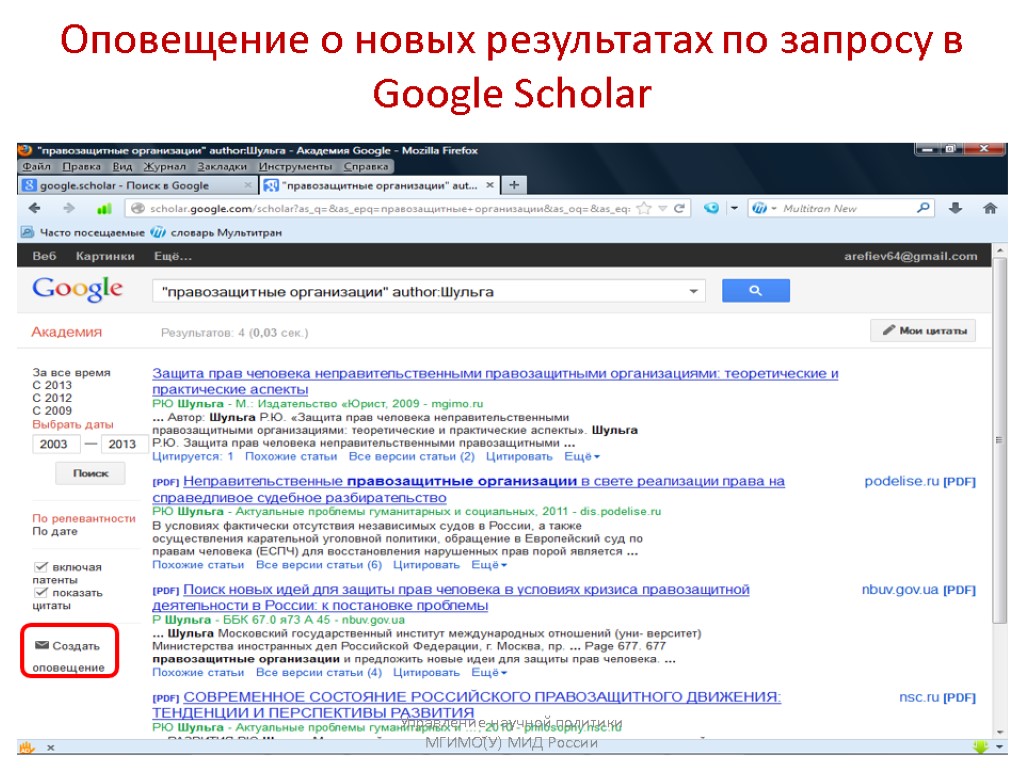Click Ещё… in Google top bar

172,256
